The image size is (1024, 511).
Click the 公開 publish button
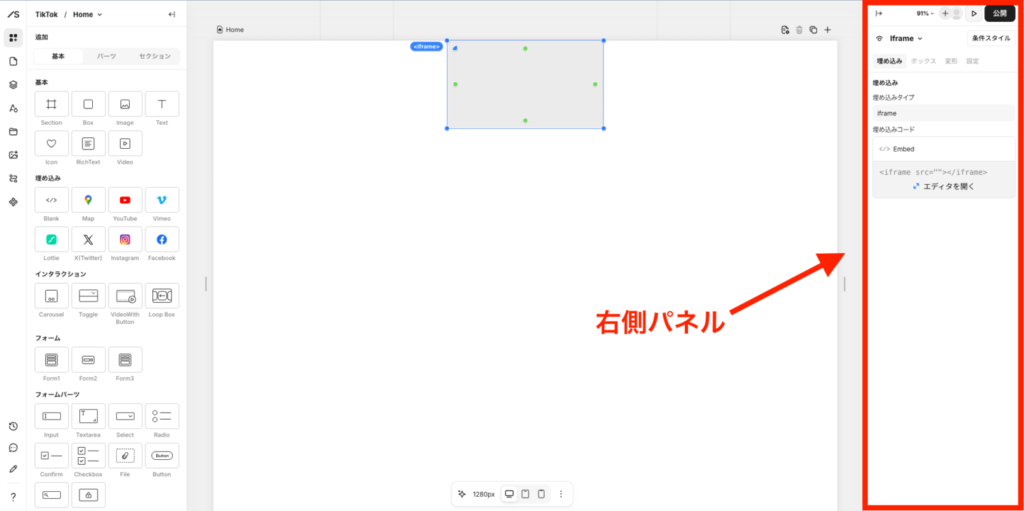(x=999, y=14)
